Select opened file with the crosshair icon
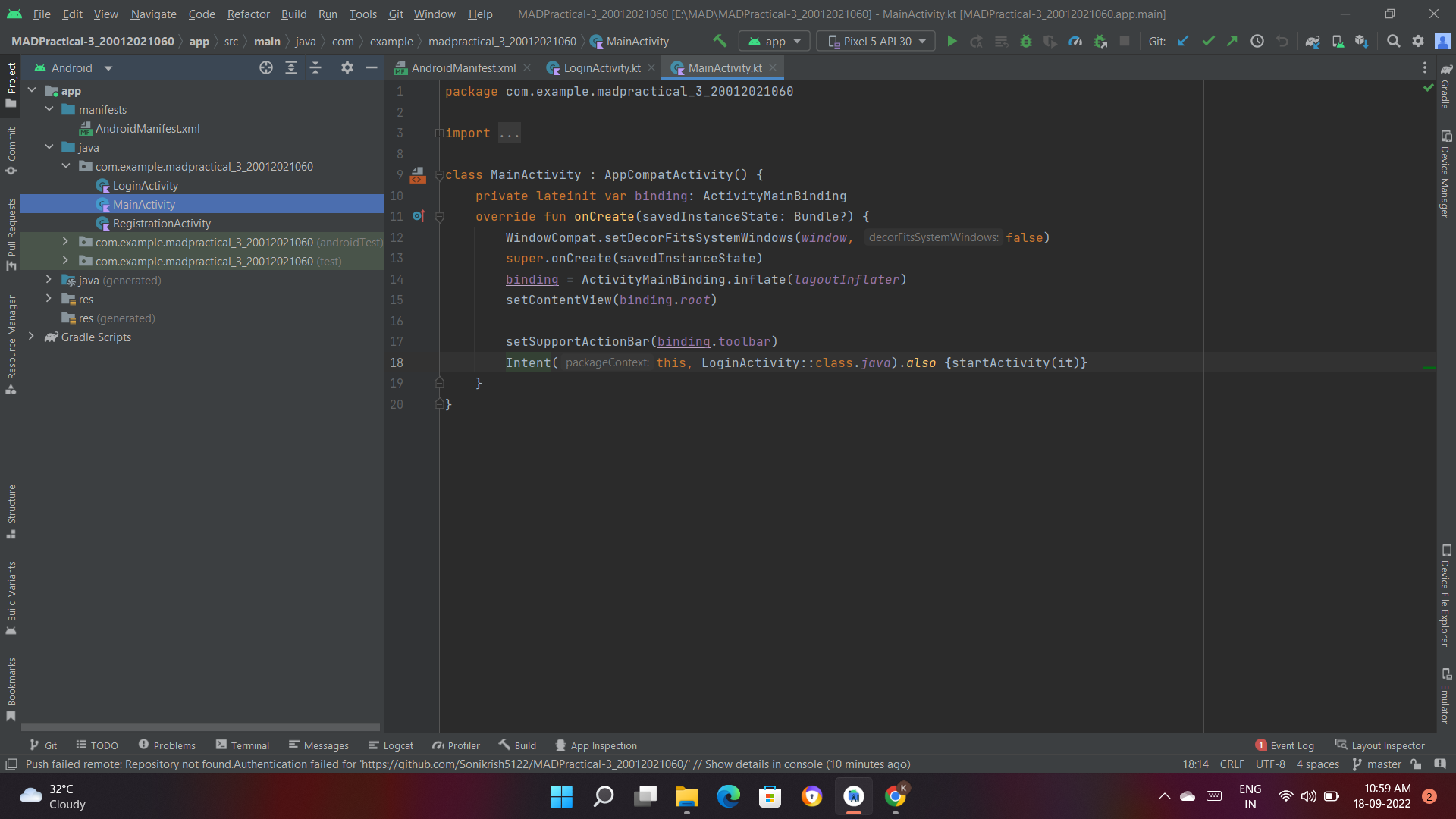The height and width of the screenshot is (819, 1456). 265,67
